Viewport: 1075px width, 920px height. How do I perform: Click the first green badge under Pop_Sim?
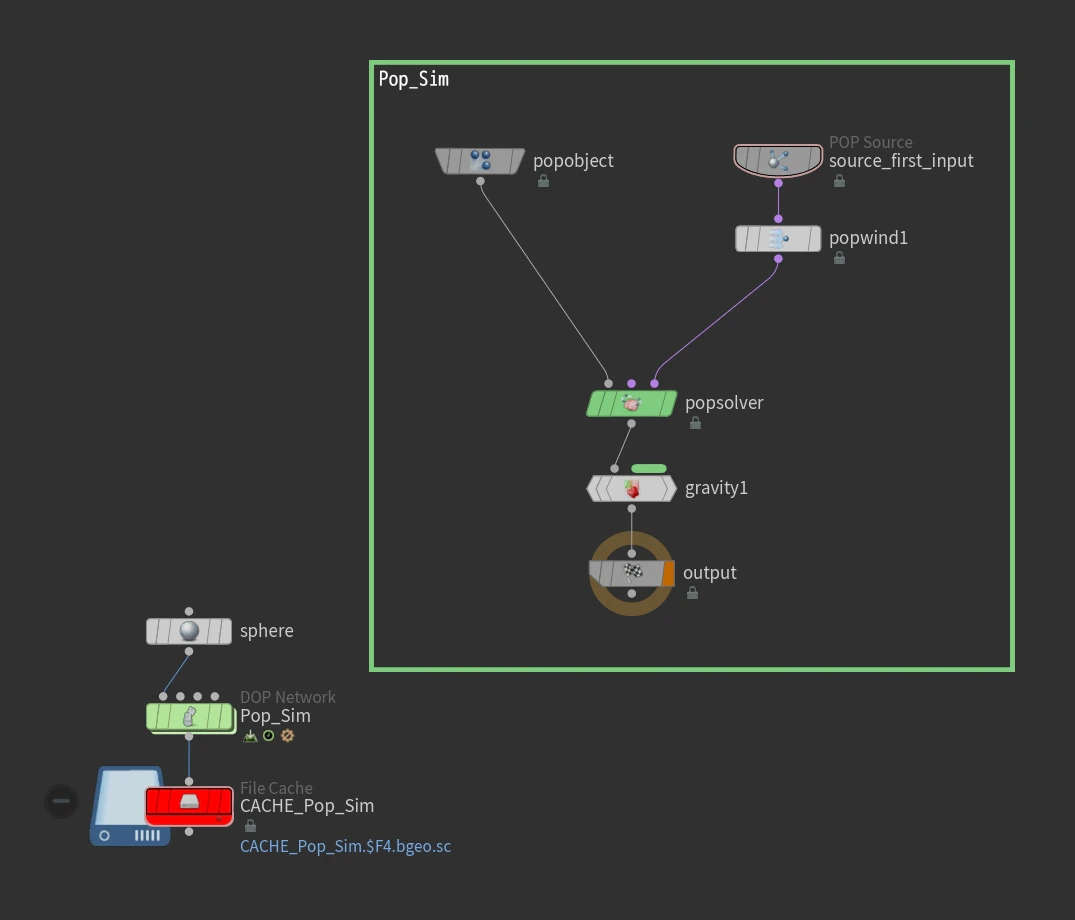250,736
